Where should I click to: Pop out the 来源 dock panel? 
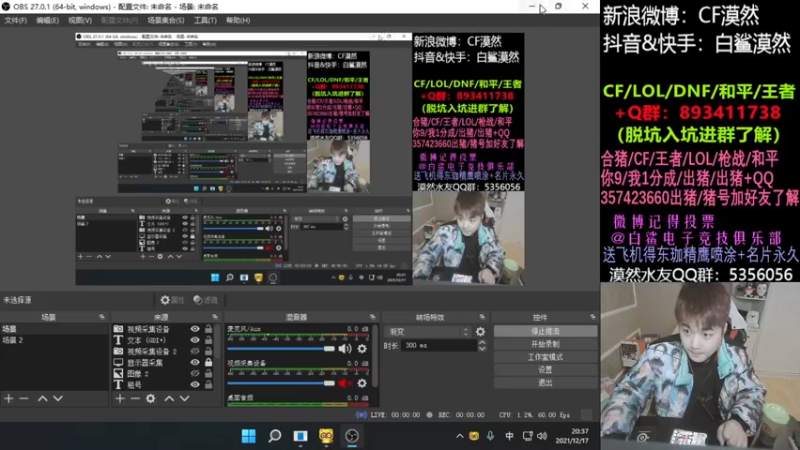coord(214,317)
